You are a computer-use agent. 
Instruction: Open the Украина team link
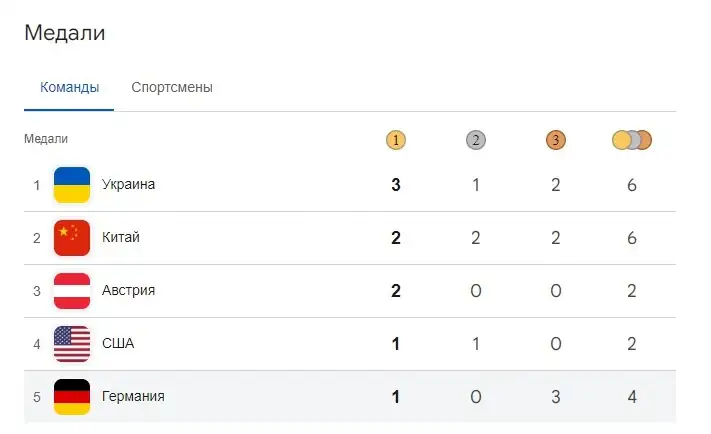coord(129,185)
